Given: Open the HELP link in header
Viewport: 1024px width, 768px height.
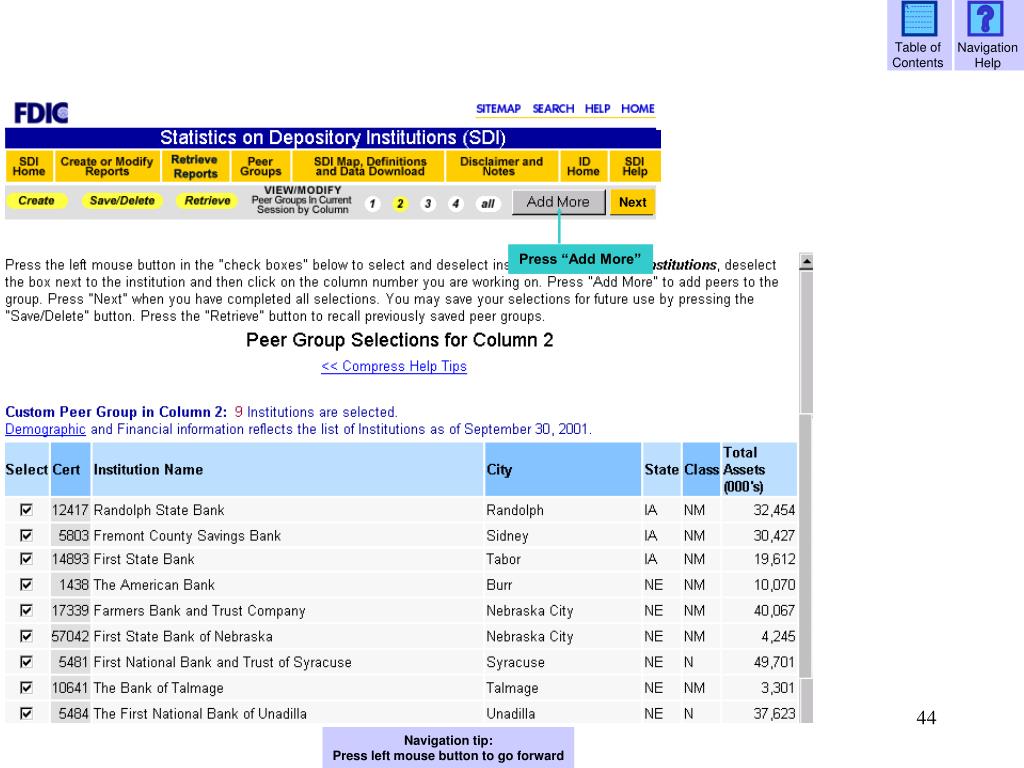Looking at the screenshot, I should point(597,108).
